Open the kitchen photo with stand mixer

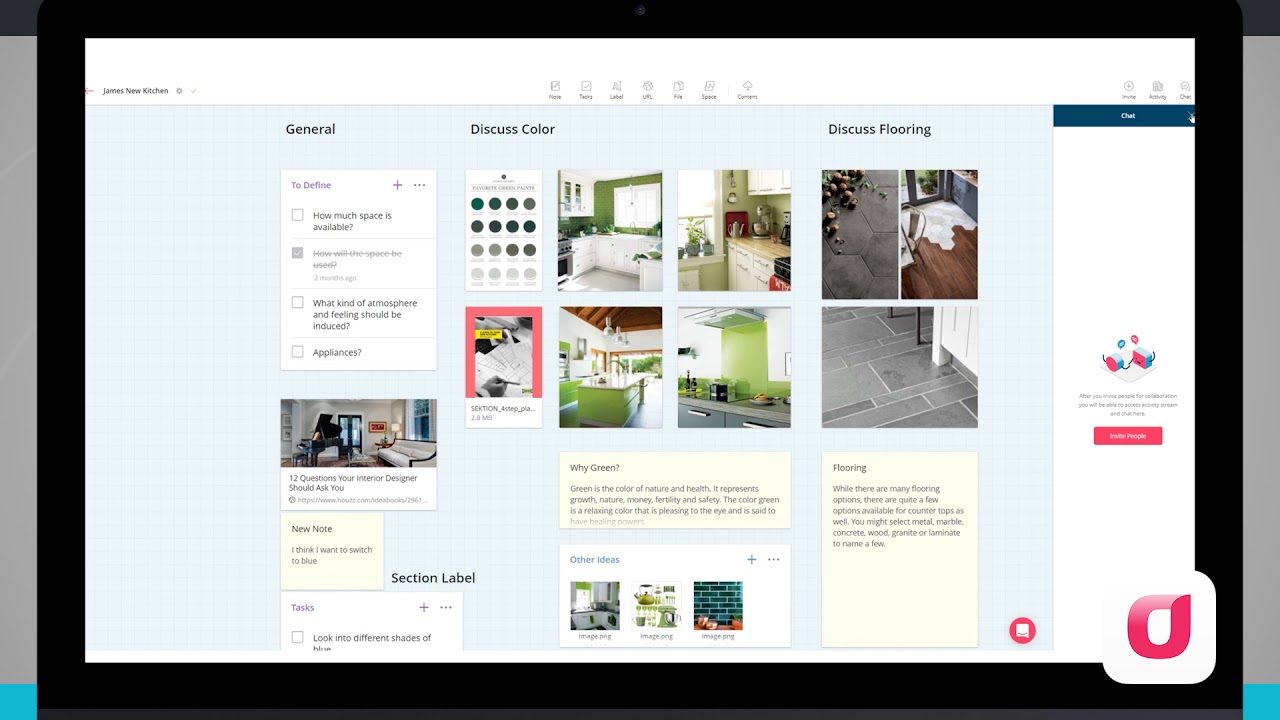734,230
